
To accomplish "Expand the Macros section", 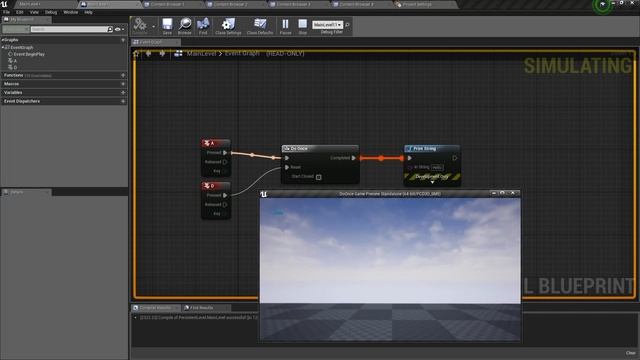I will pyautogui.click(x=11, y=84).
